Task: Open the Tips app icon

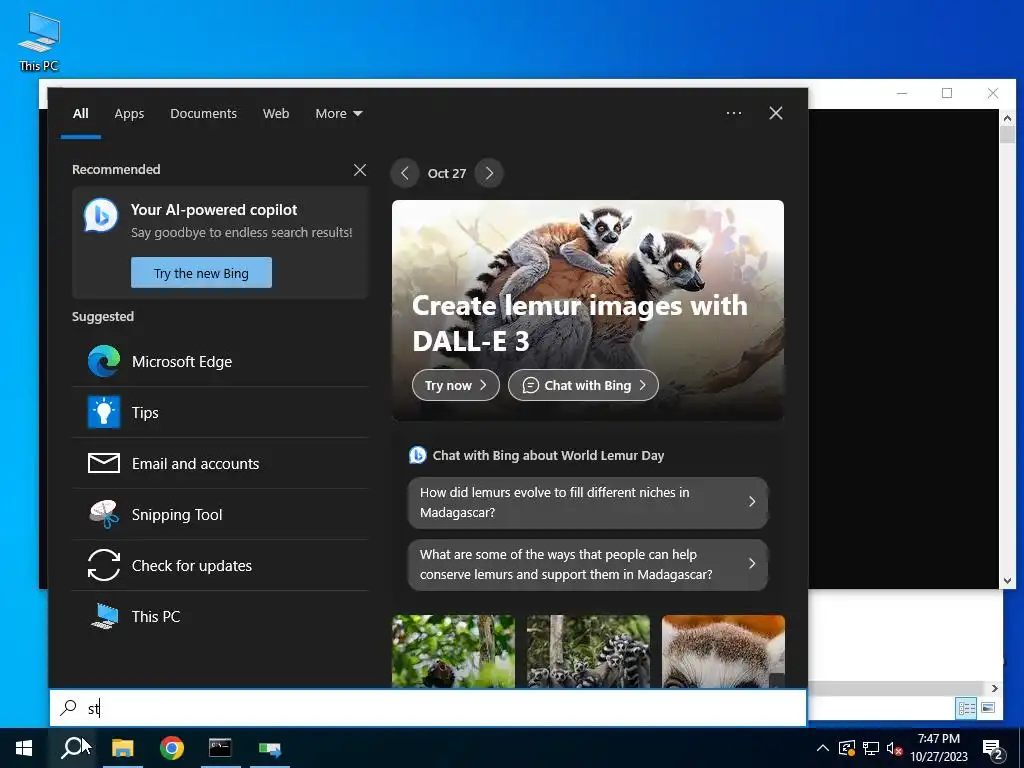Action: [x=104, y=412]
